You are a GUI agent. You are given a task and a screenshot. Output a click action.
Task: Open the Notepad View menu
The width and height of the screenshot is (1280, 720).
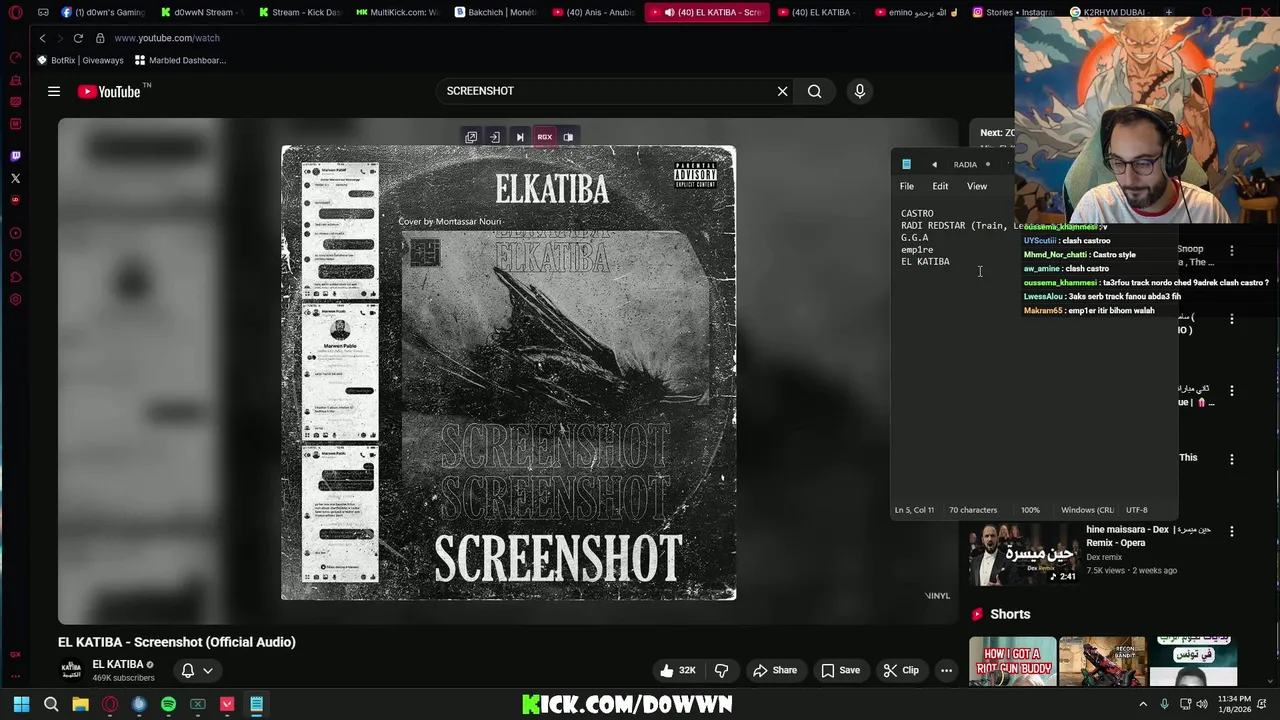pos(977,186)
